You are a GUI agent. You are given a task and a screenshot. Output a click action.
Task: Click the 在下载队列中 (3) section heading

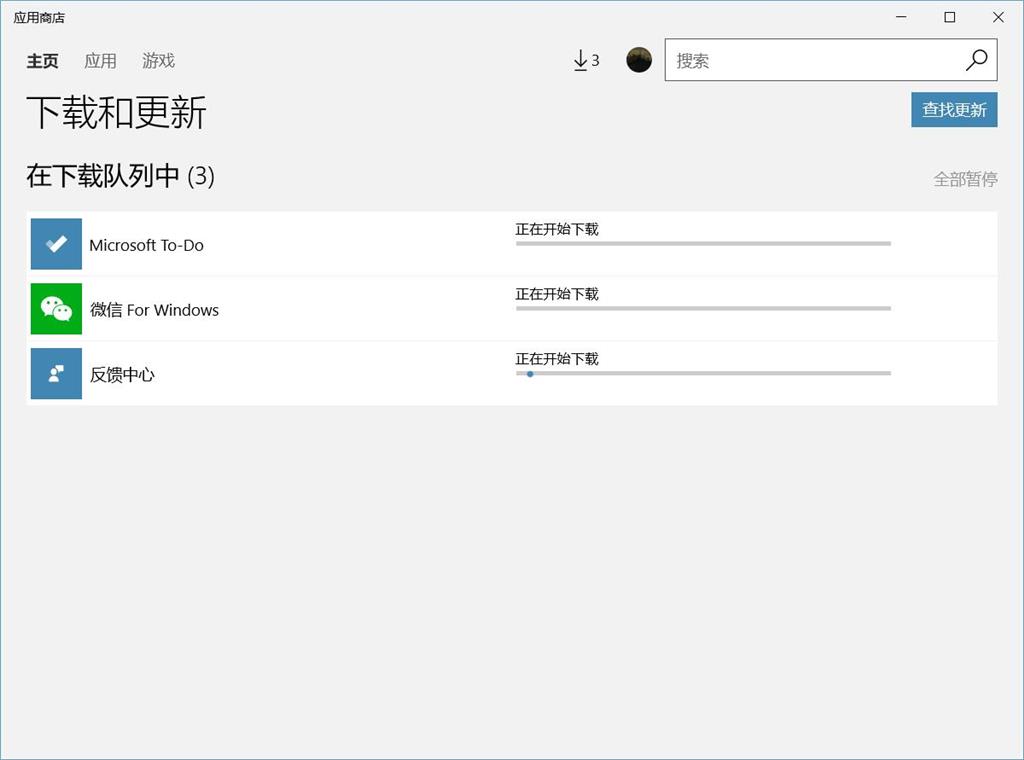coord(120,176)
